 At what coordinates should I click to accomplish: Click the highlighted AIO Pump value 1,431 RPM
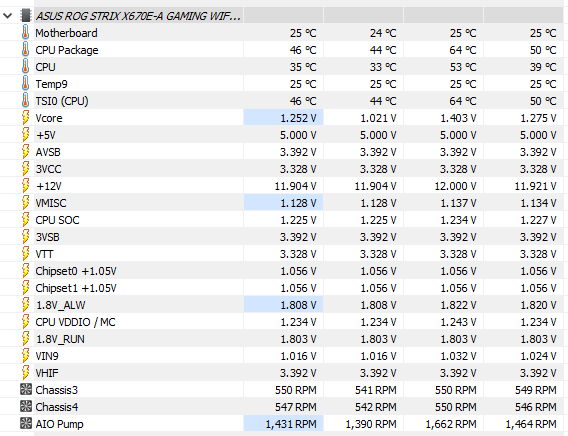point(291,424)
